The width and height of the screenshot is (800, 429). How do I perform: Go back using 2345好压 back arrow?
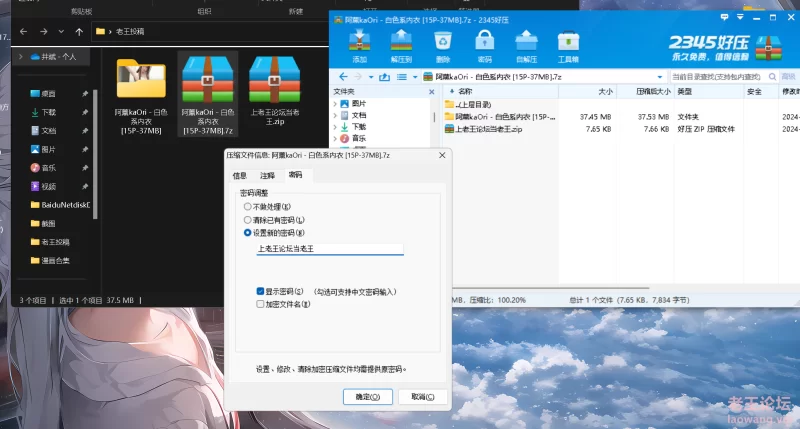click(x=343, y=77)
